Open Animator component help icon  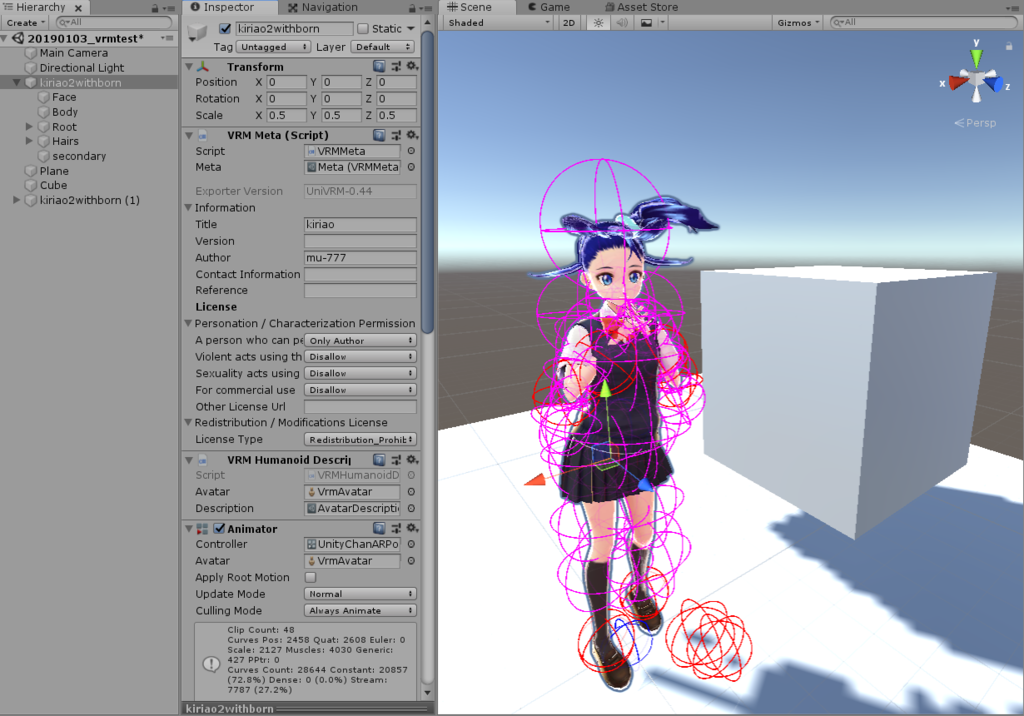point(379,528)
